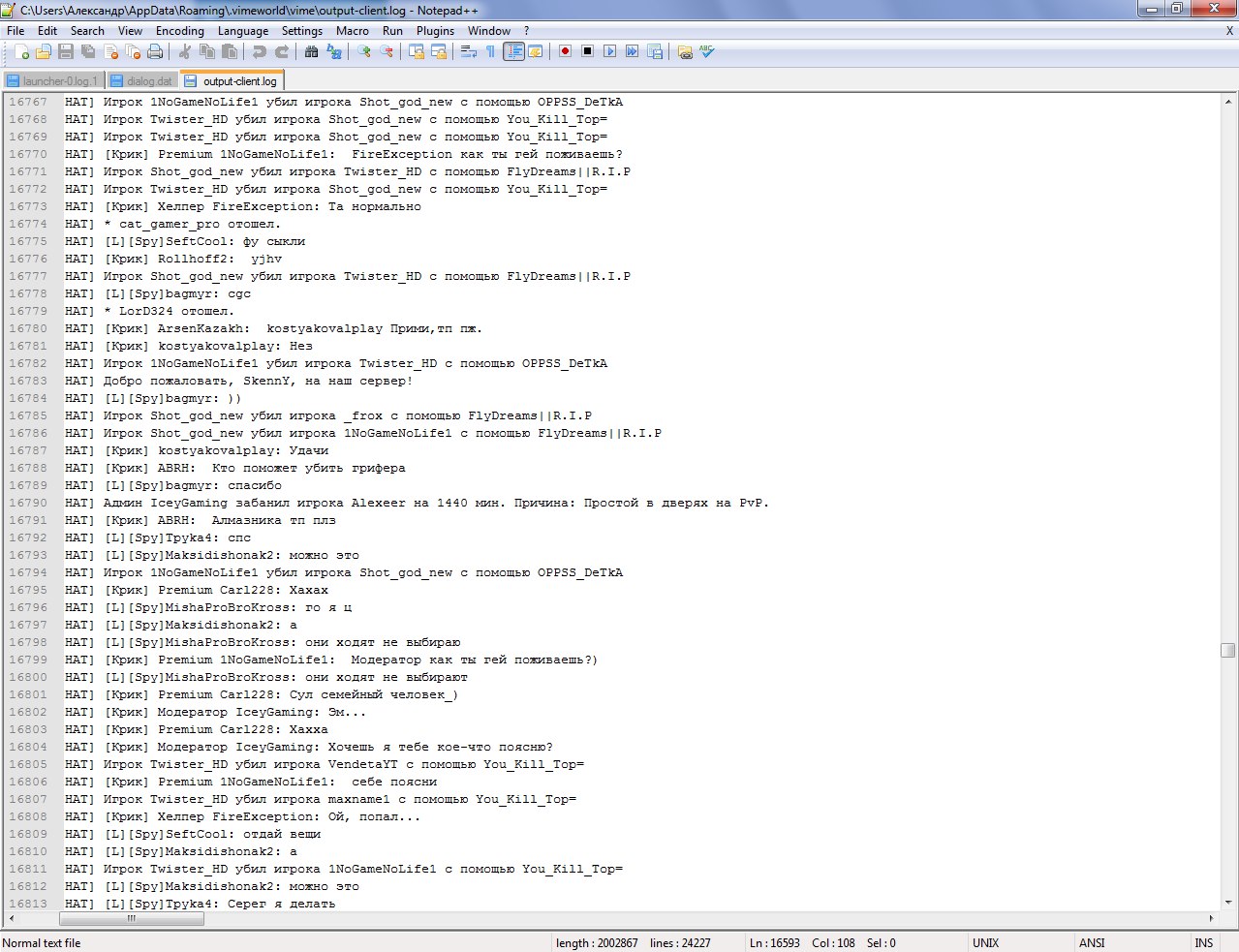Image resolution: width=1239 pixels, height=952 pixels.
Task: Disable the indent guide toggle
Action: point(513,51)
